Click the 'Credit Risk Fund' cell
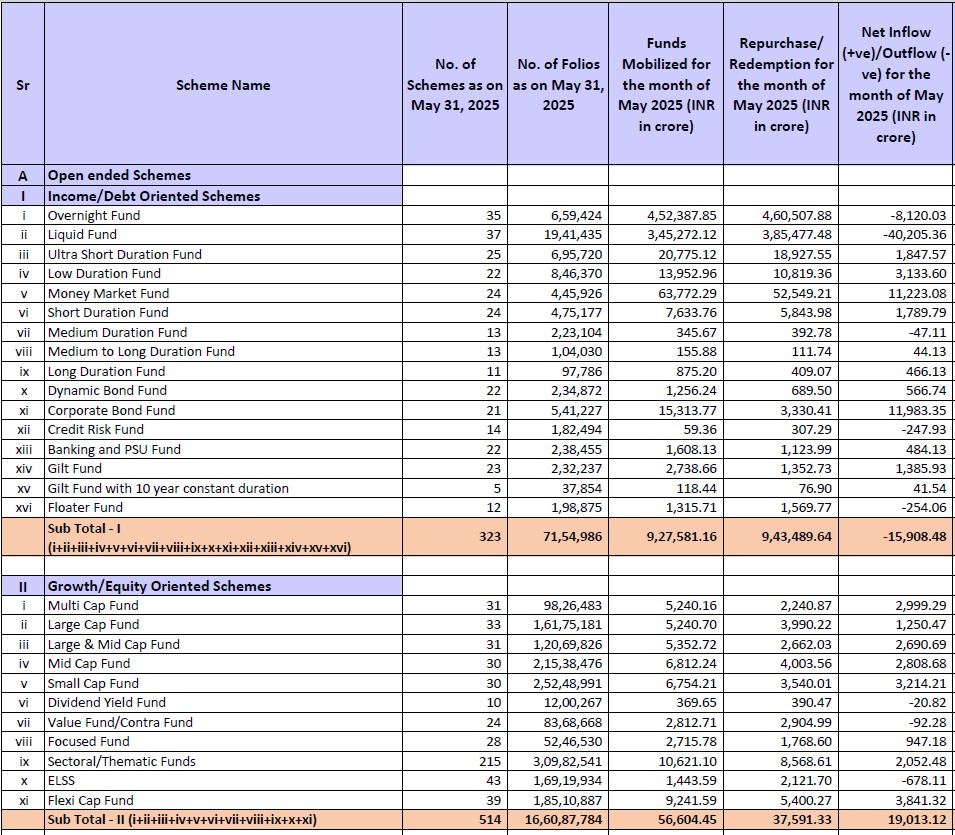The width and height of the screenshot is (955, 835). [96, 430]
